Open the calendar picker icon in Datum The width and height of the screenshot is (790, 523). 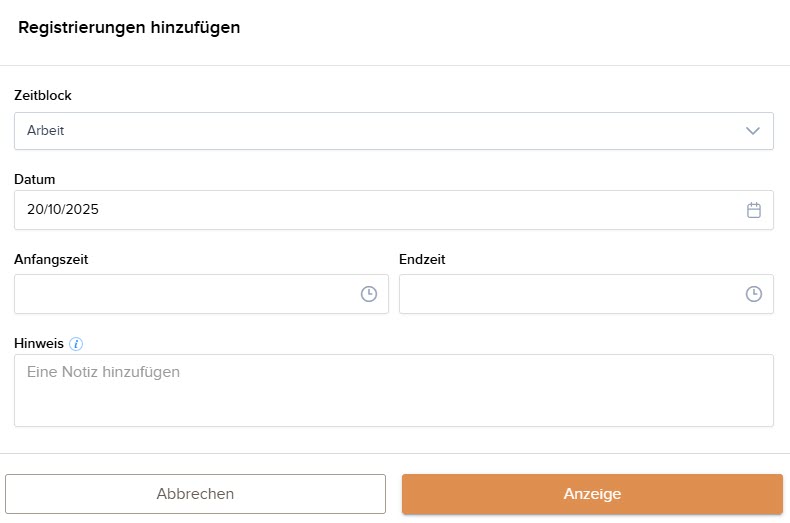pos(754,210)
